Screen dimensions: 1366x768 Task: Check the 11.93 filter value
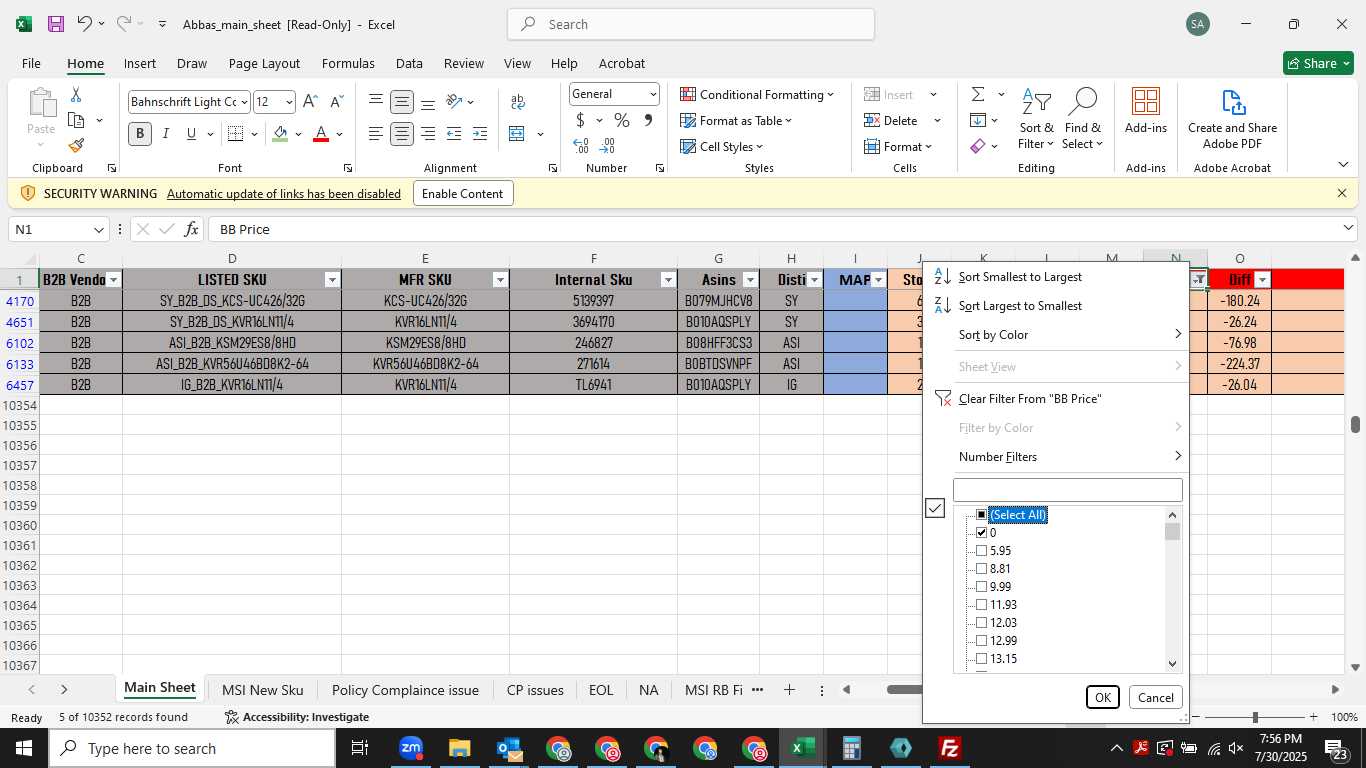[x=982, y=605]
